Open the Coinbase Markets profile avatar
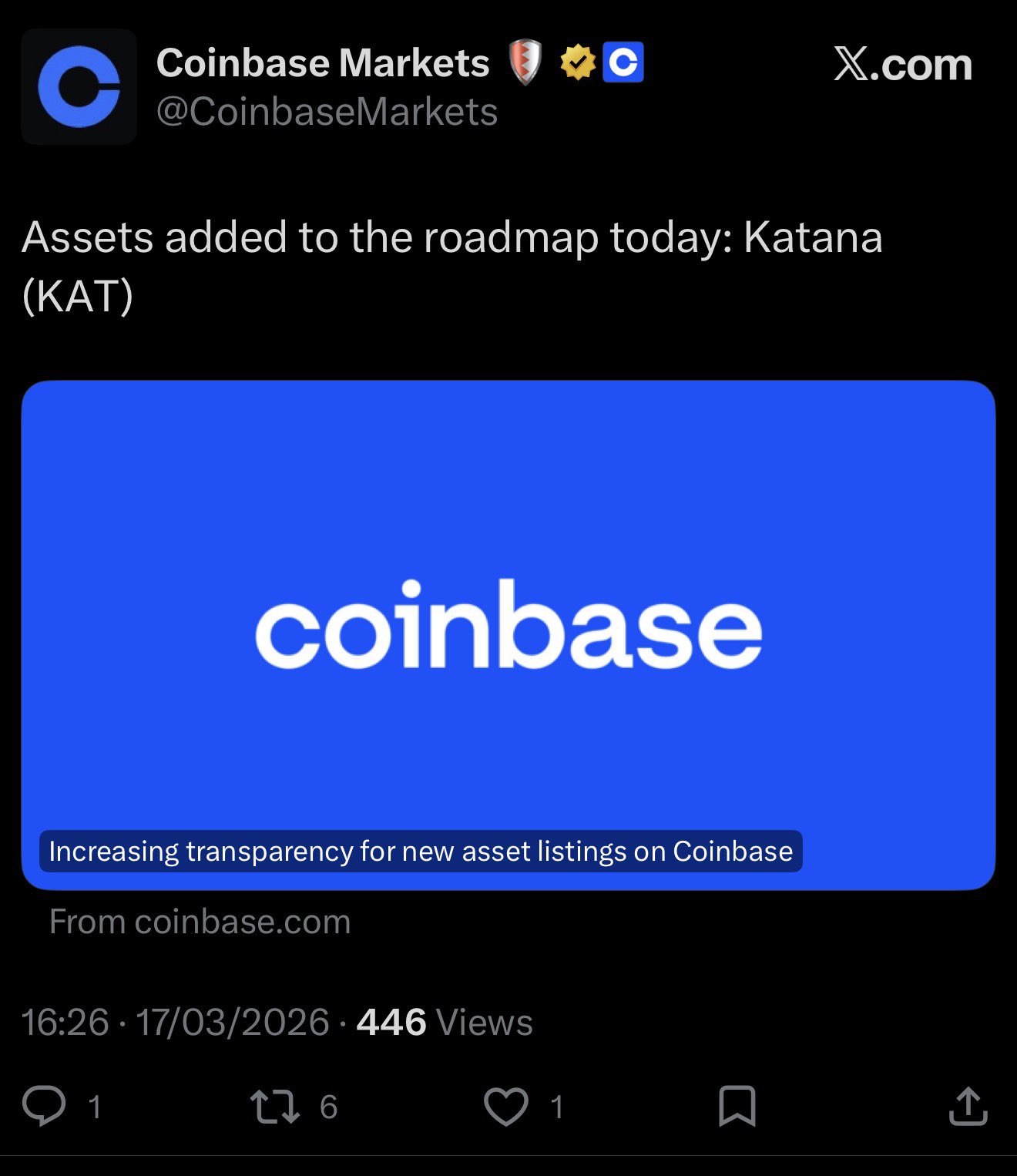 [79, 86]
